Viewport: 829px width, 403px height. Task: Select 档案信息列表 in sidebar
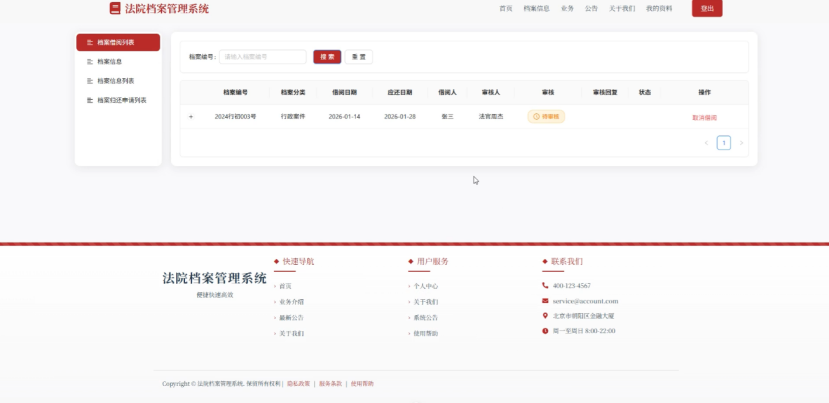pos(118,81)
